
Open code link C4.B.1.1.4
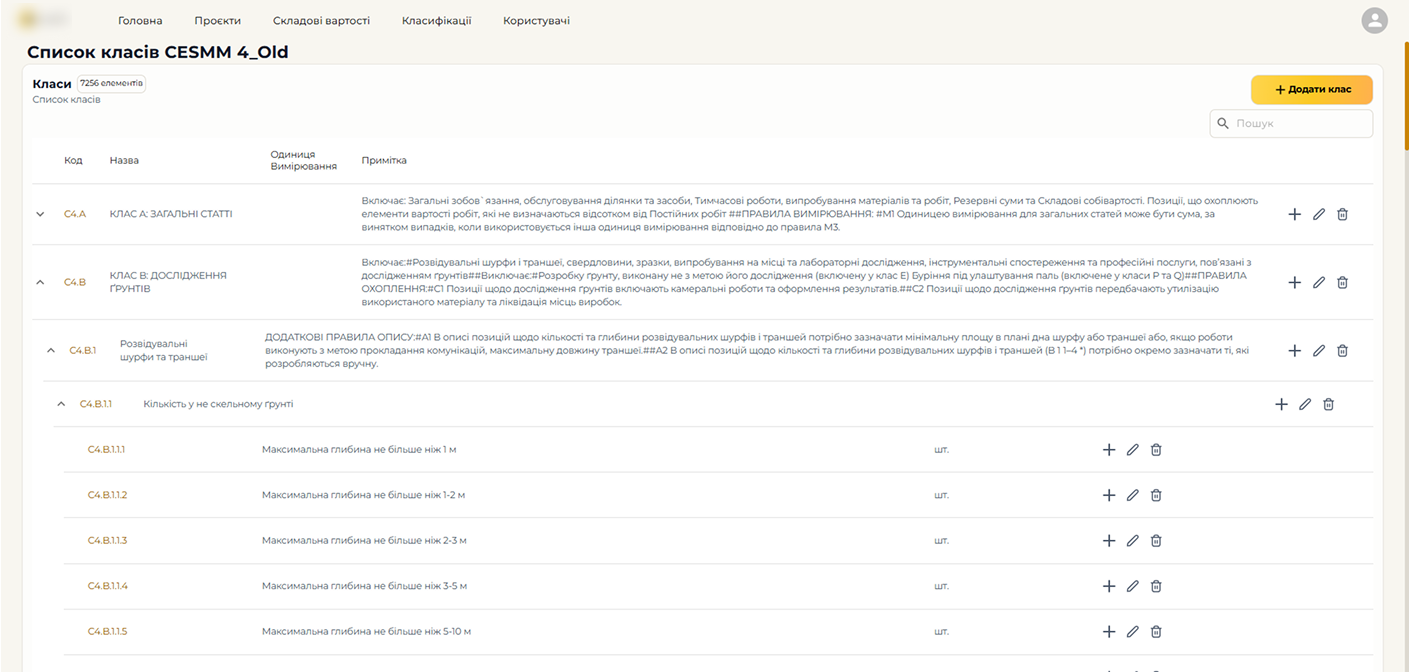pos(108,586)
